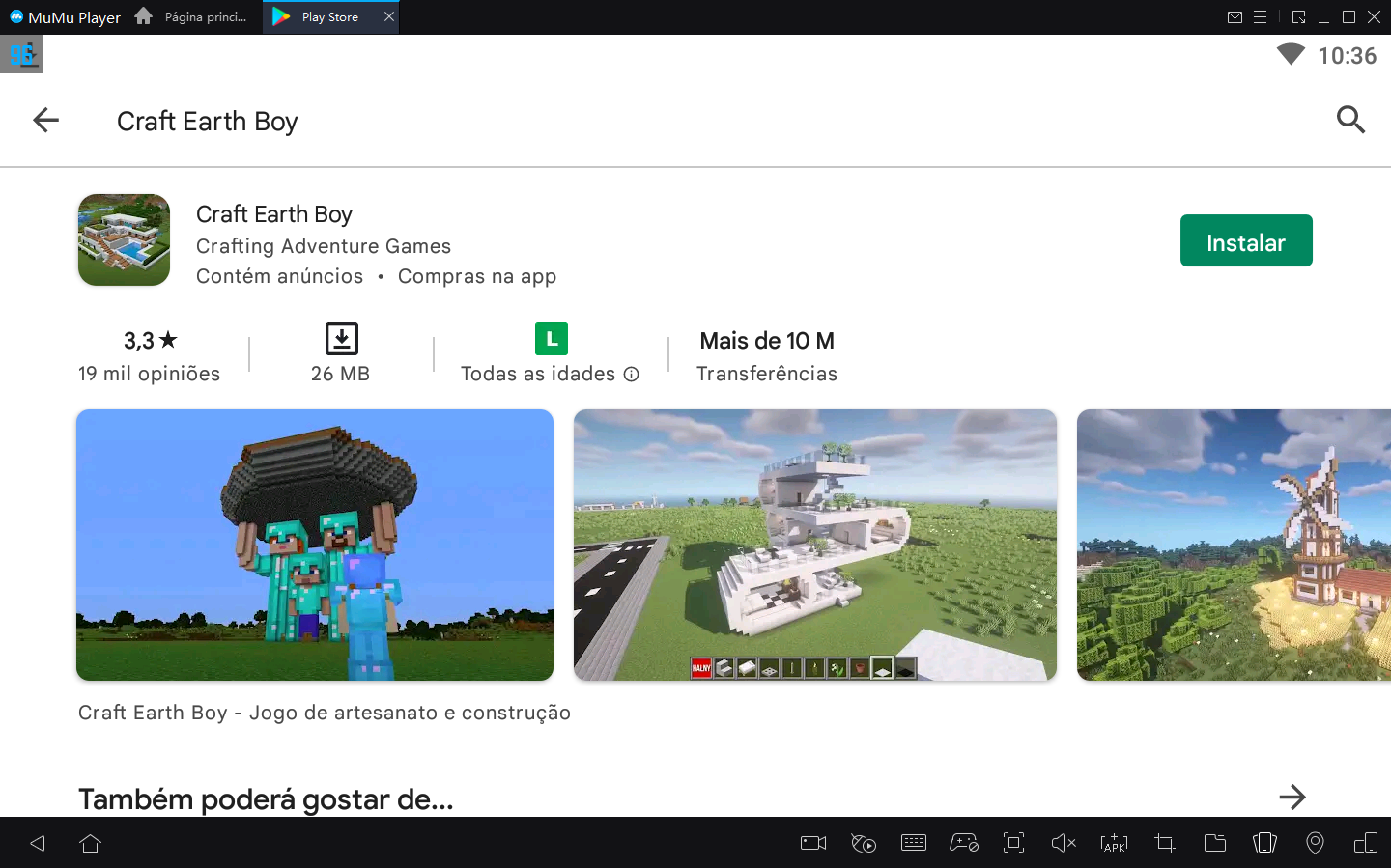The image size is (1391, 868).
Task: Tap the Craft Earth Boy app icon
Action: coord(124,239)
